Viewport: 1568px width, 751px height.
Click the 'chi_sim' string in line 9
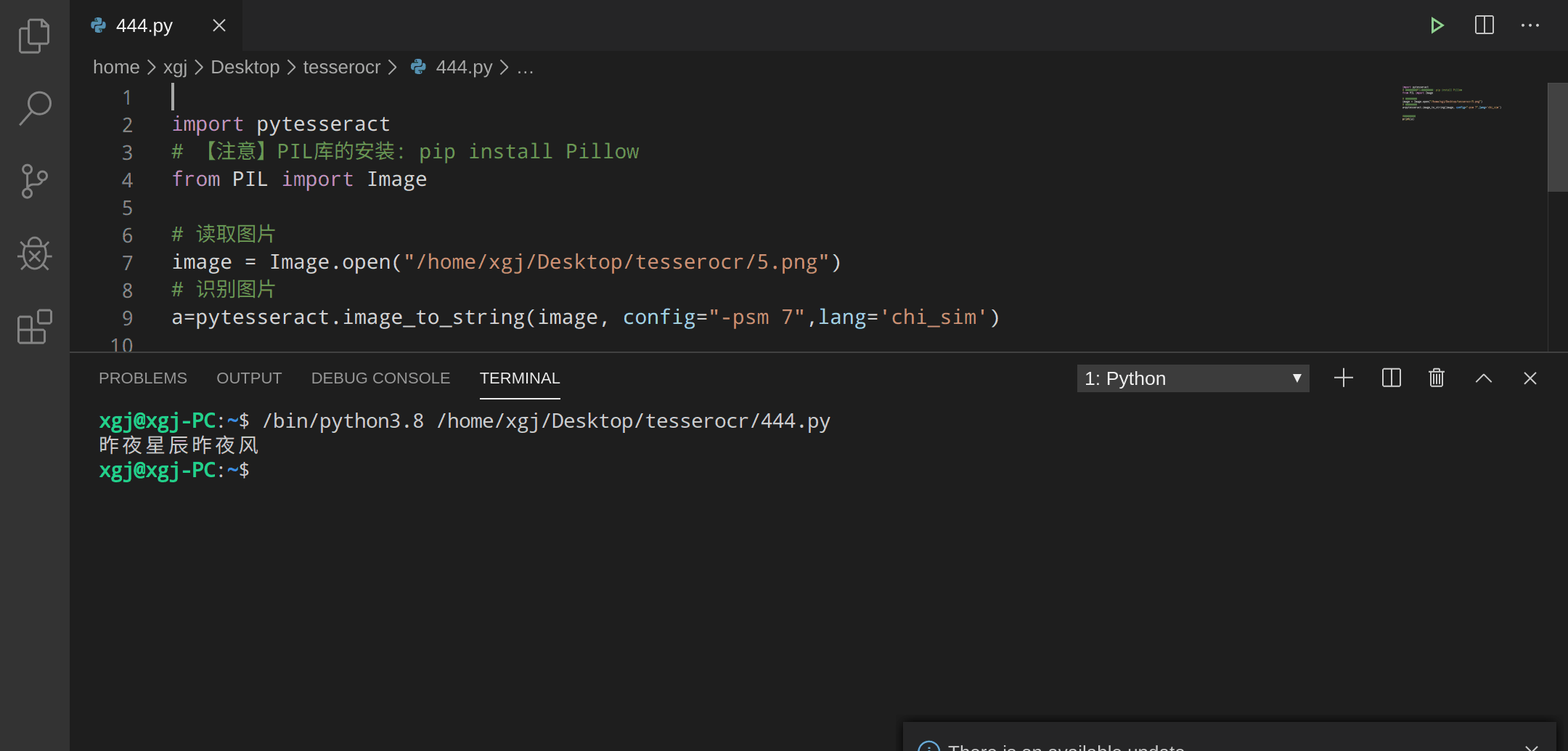(934, 317)
